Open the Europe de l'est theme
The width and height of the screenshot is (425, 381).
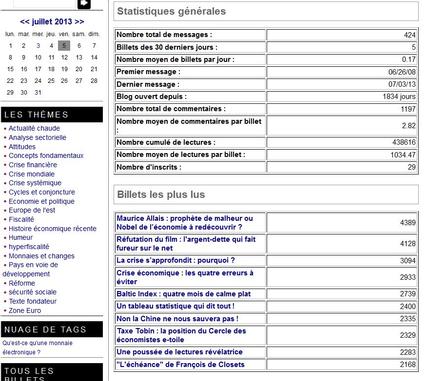tap(32, 210)
